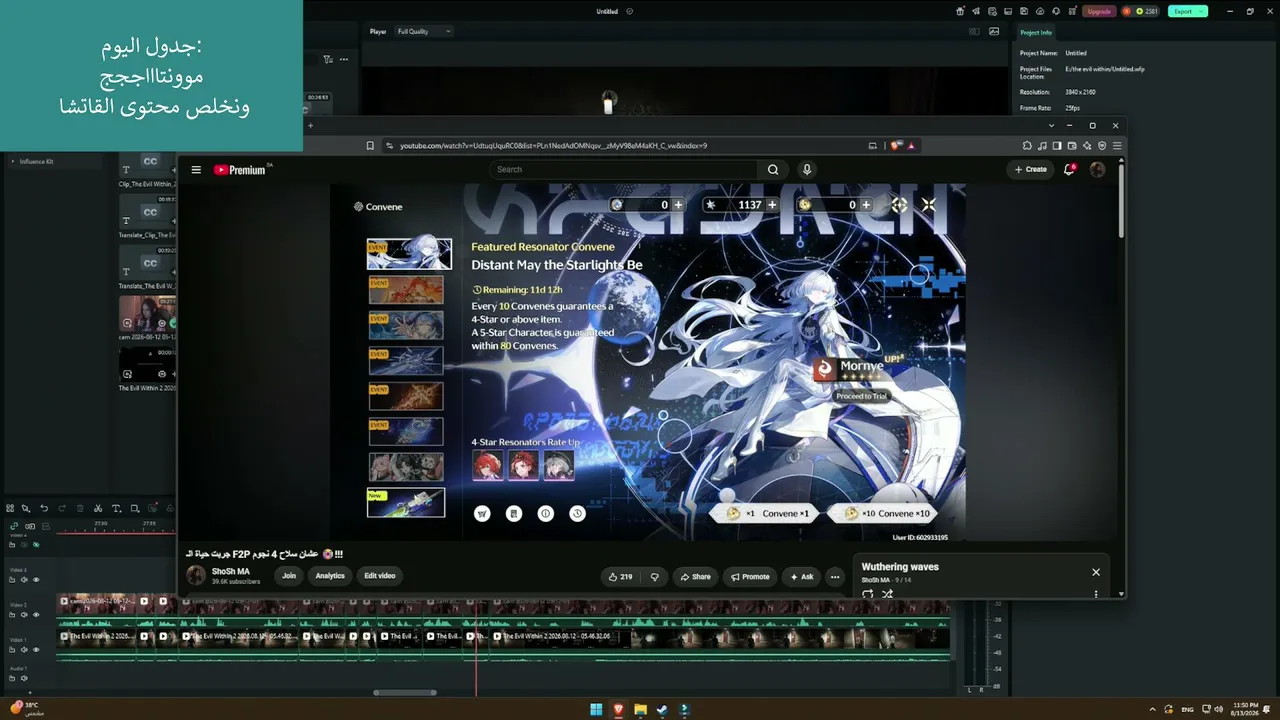Select the Text tool in timeline toolbar
Viewport: 1280px width, 720px height.
tap(116, 508)
